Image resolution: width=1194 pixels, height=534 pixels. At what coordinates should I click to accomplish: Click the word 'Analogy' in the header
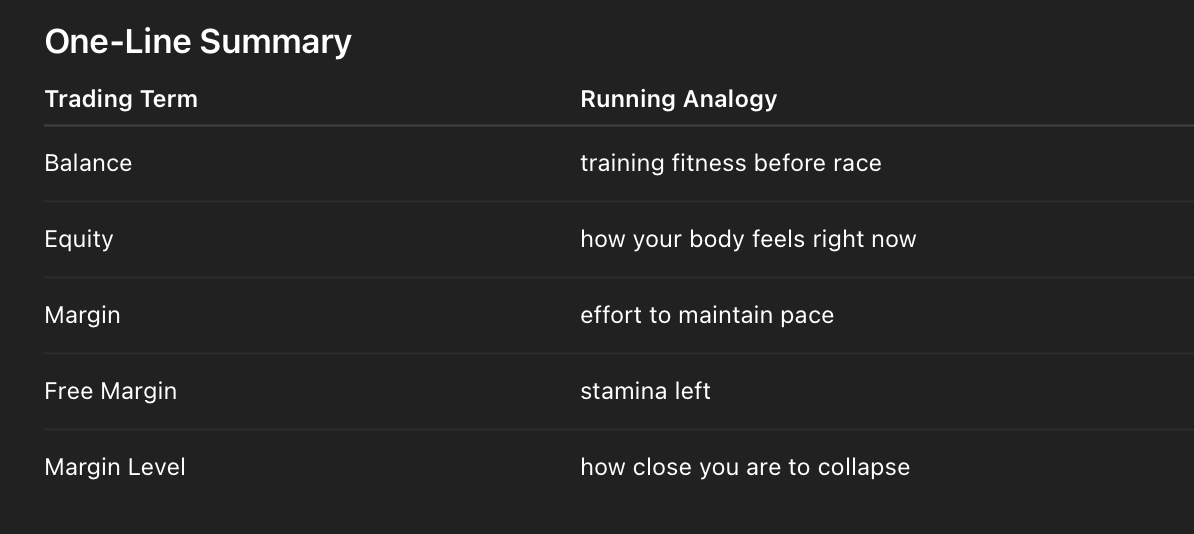pyautogui.click(x=729, y=99)
